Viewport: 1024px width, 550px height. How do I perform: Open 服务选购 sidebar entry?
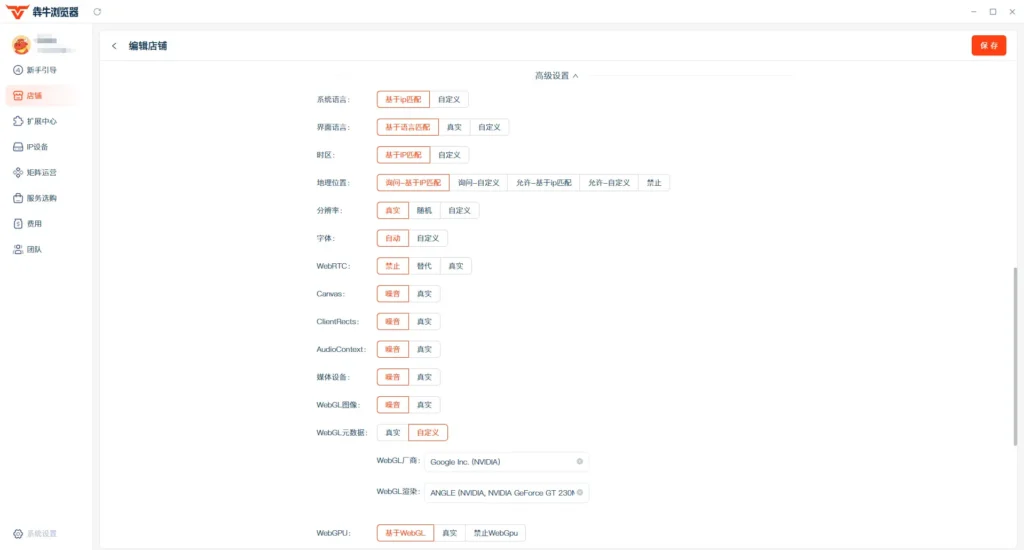point(35,198)
